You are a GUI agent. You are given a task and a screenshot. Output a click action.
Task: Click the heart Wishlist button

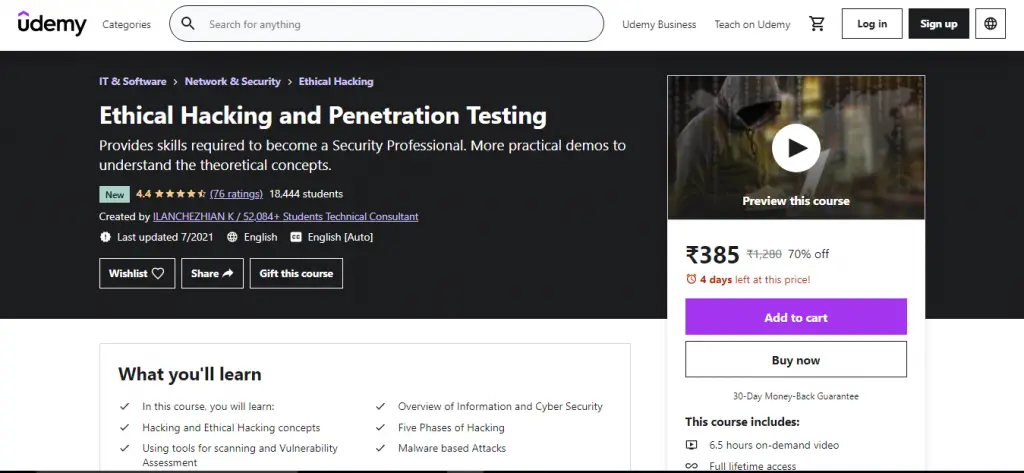click(x=137, y=273)
